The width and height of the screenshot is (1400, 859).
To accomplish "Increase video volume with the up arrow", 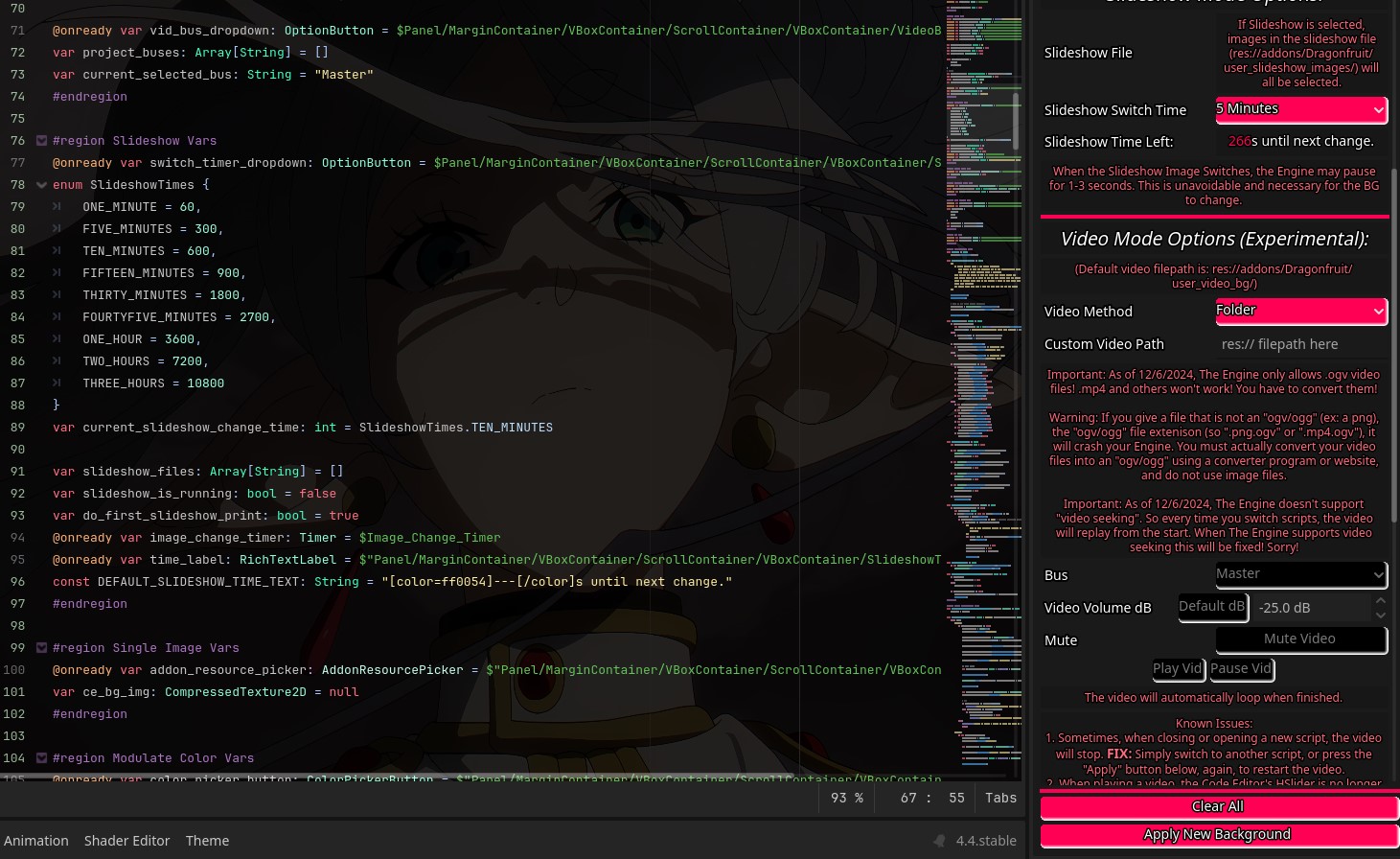I will pyautogui.click(x=1380, y=601).
